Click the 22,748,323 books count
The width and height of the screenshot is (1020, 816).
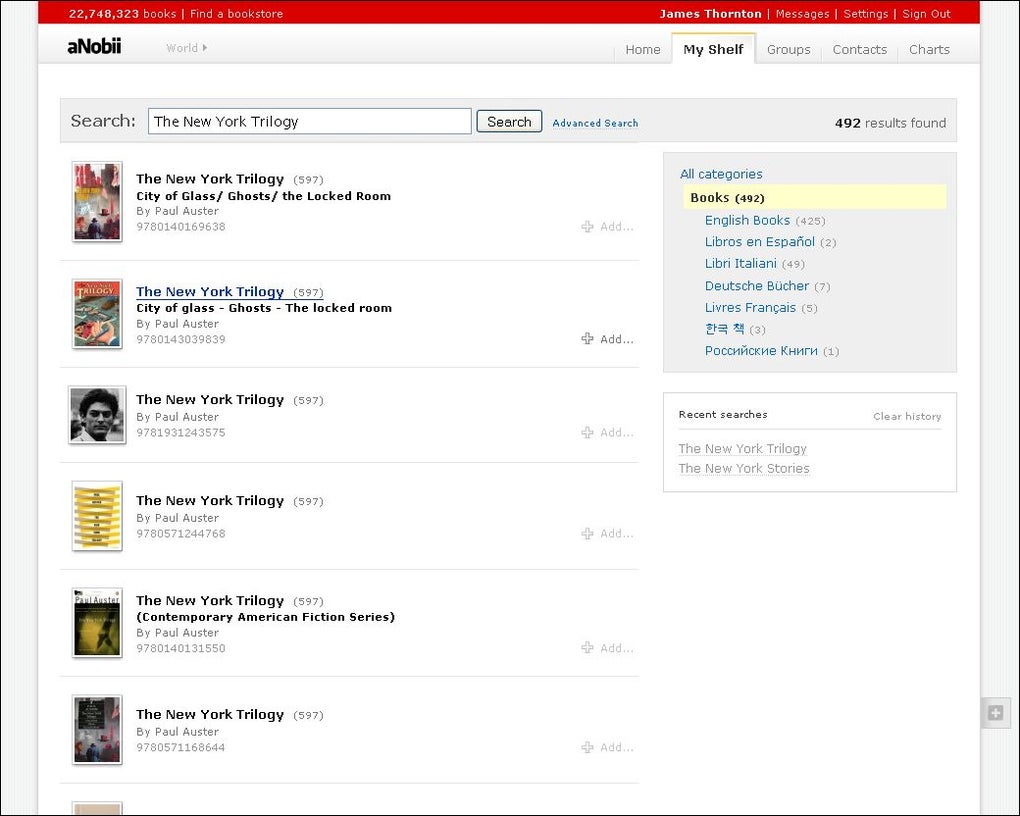122,14
